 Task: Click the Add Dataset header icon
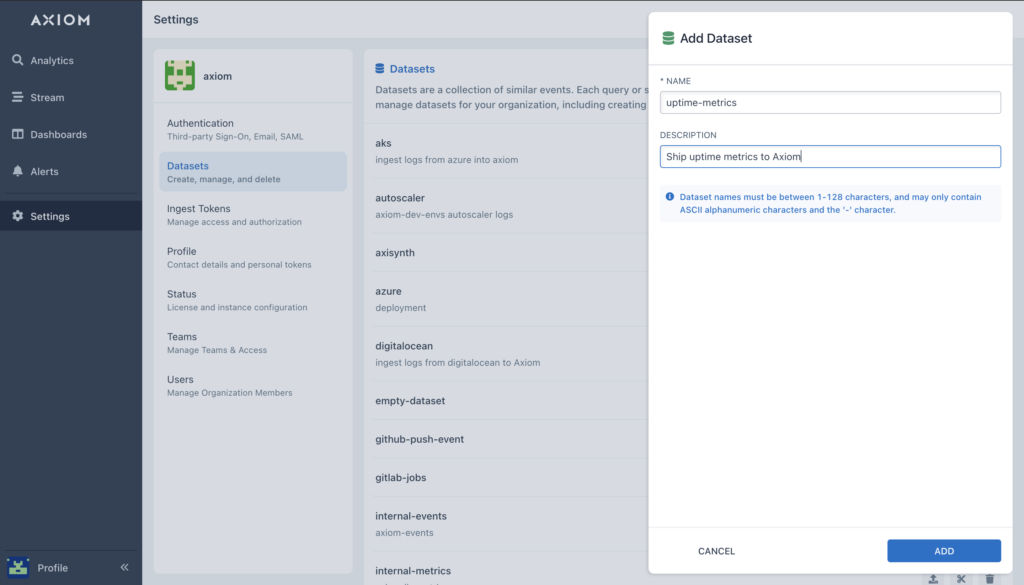[668, 38]
